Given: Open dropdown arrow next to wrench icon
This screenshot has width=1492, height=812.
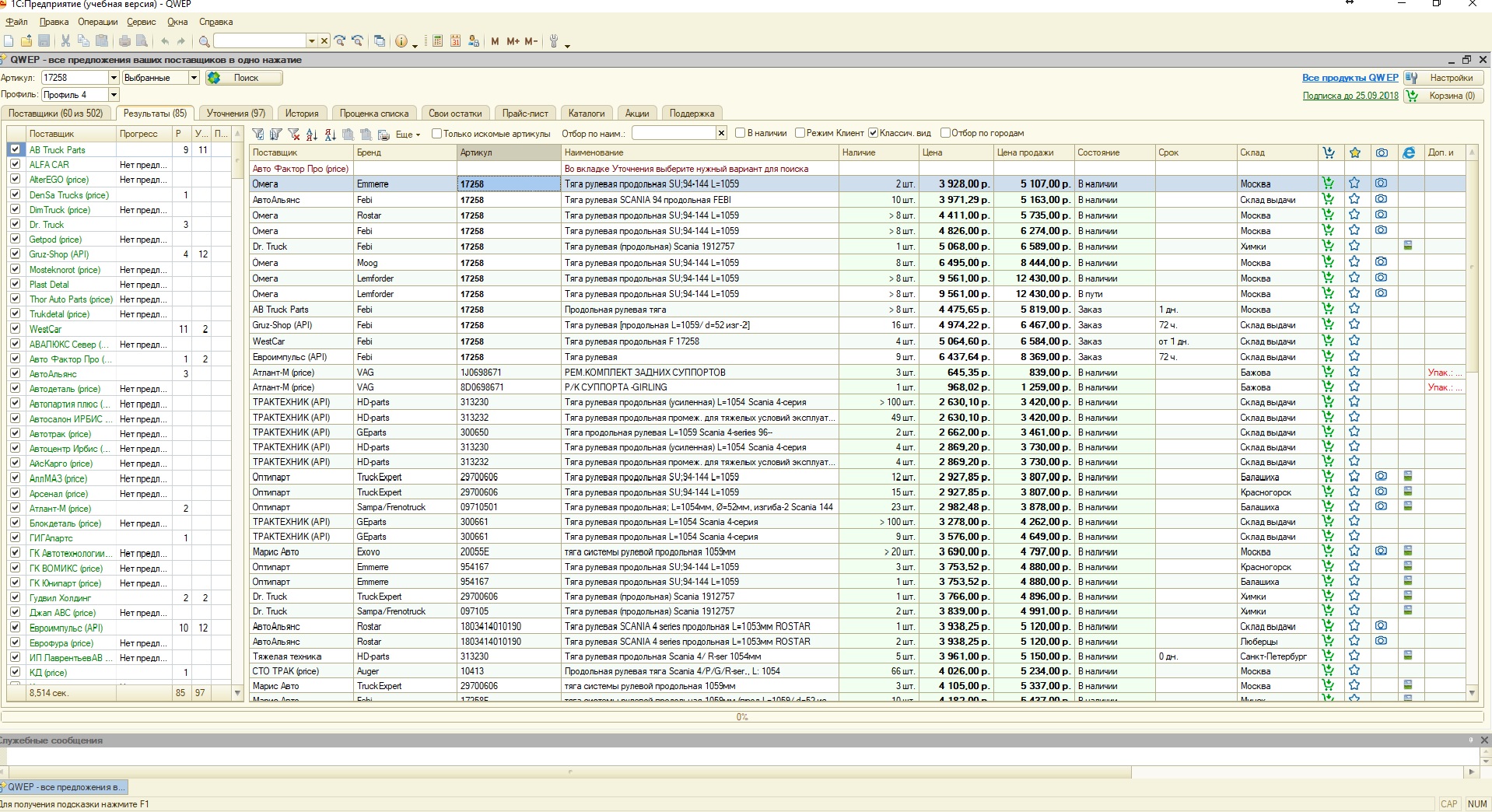Looking at the screenshot, I should (567, 45).
